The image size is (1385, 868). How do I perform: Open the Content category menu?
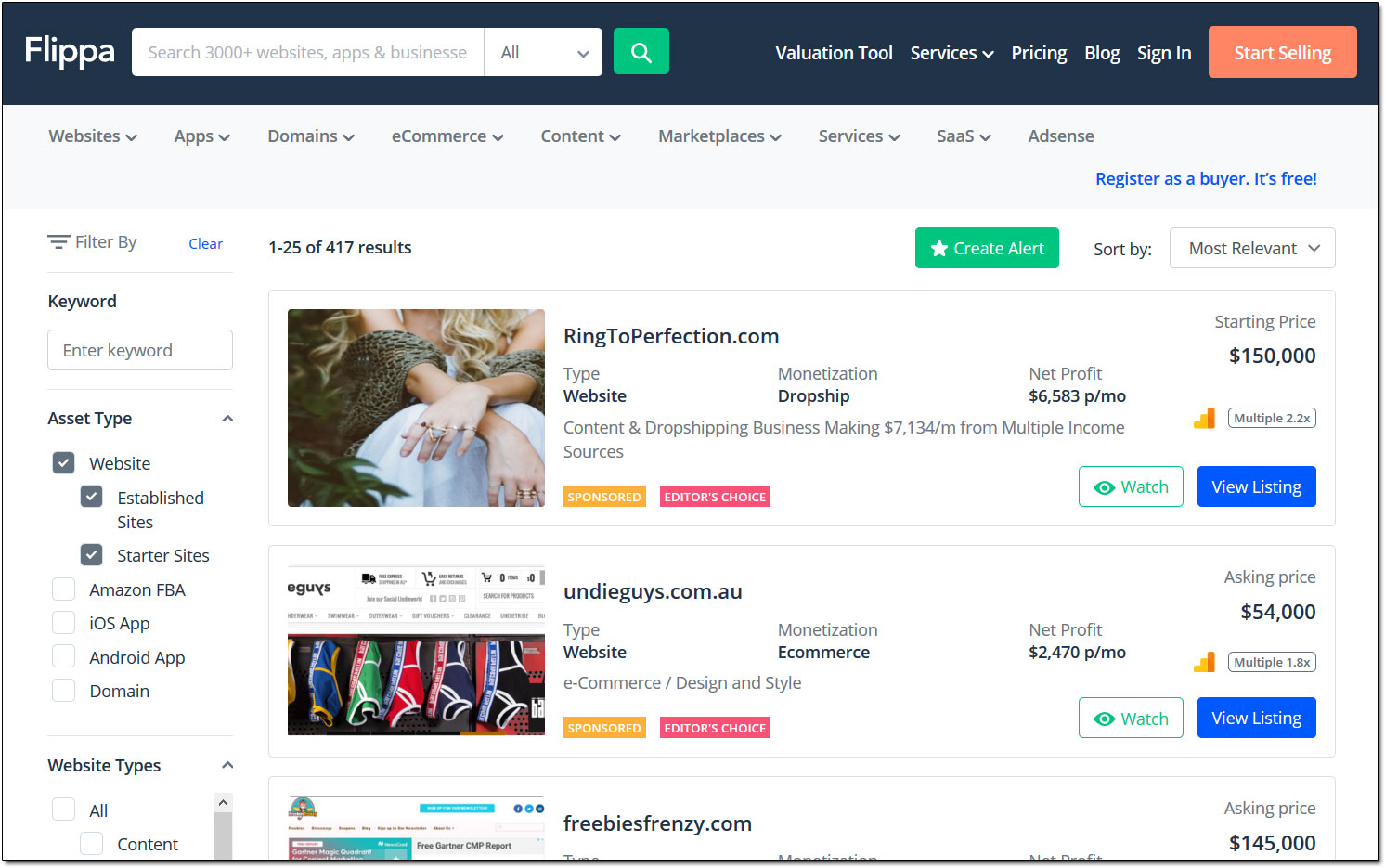pos(580,136)
